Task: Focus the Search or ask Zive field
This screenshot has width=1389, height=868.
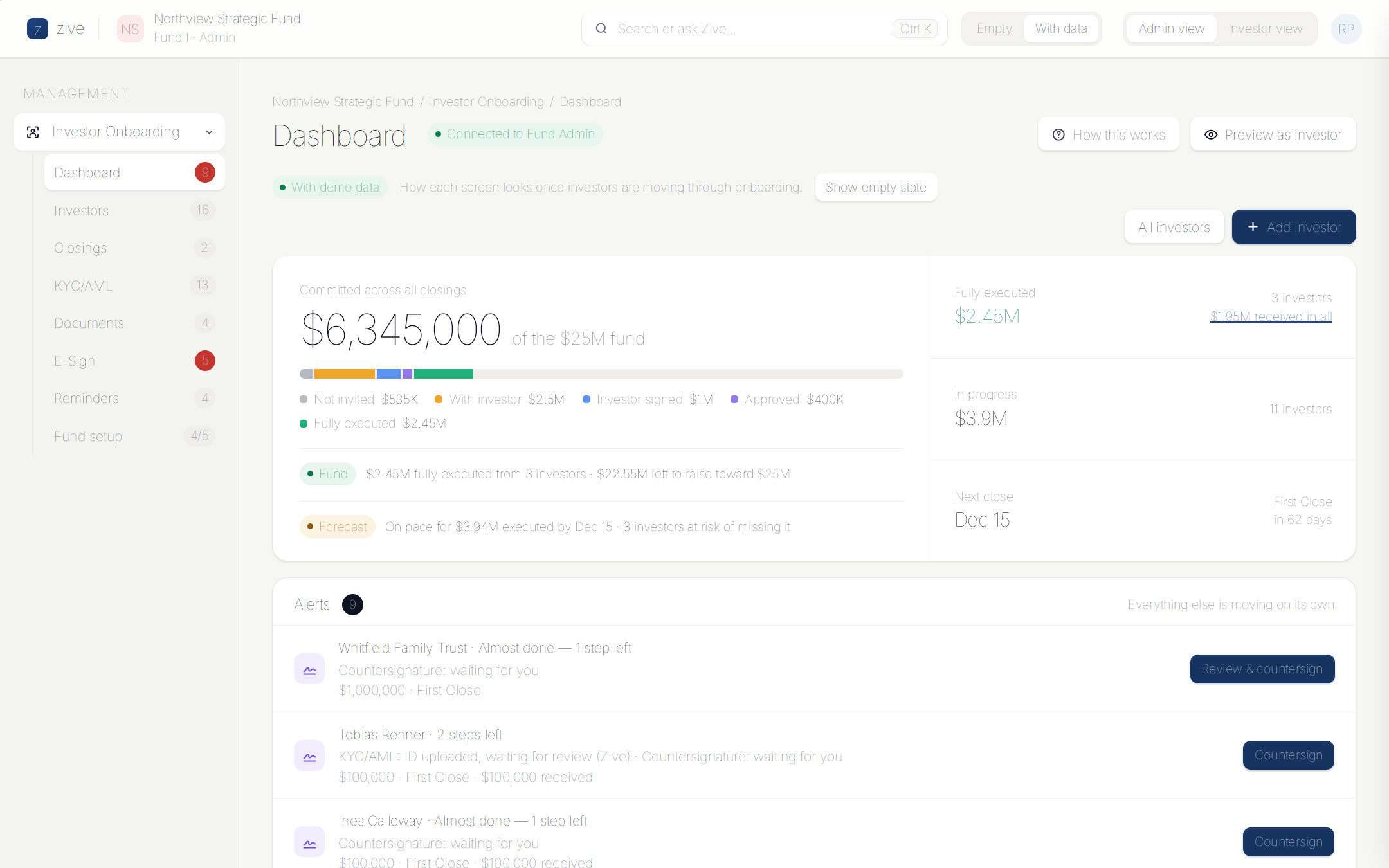Action: [764, 29]
